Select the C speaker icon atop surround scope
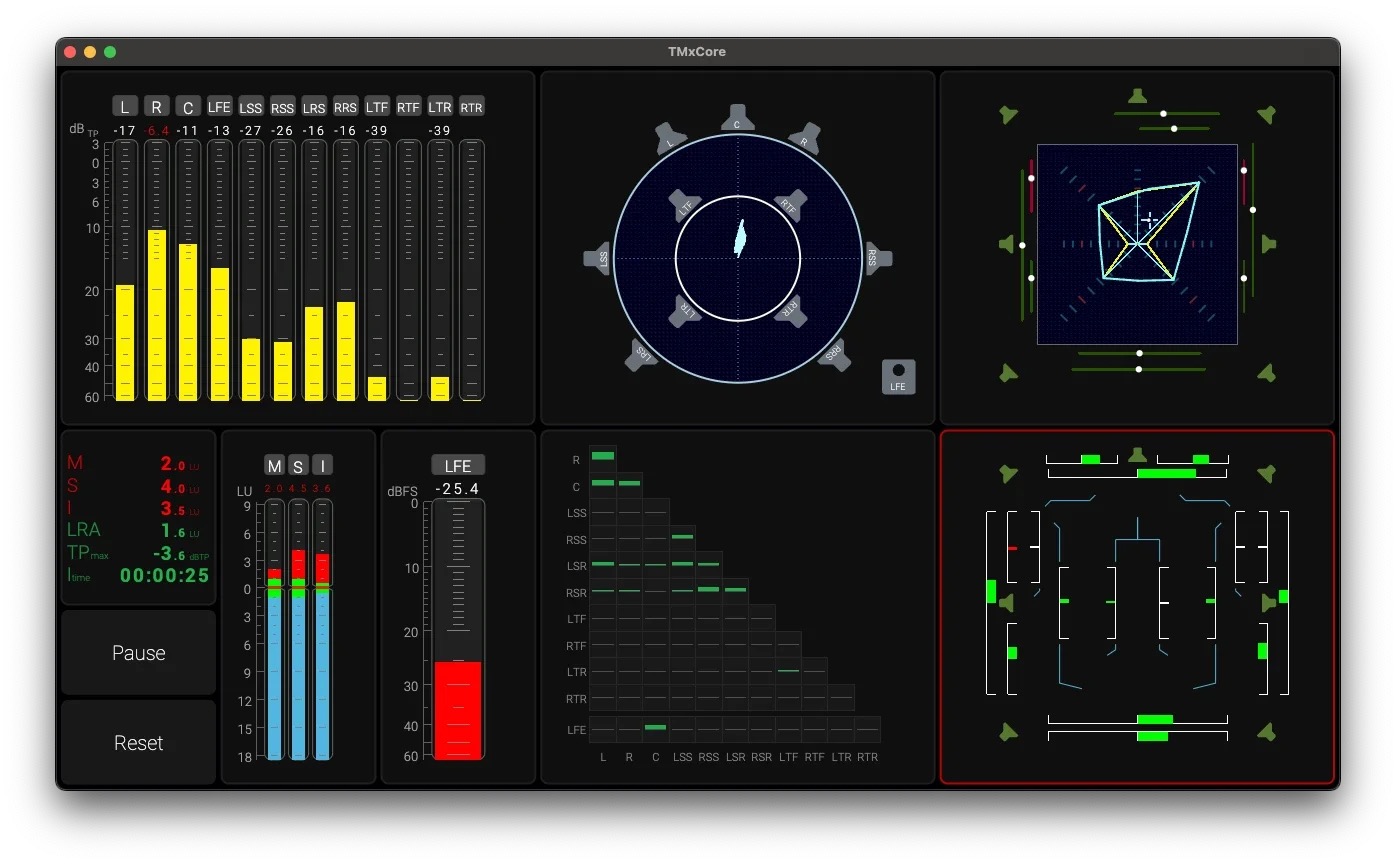This screenshot has width=1396, height=864. pos(737,119)
